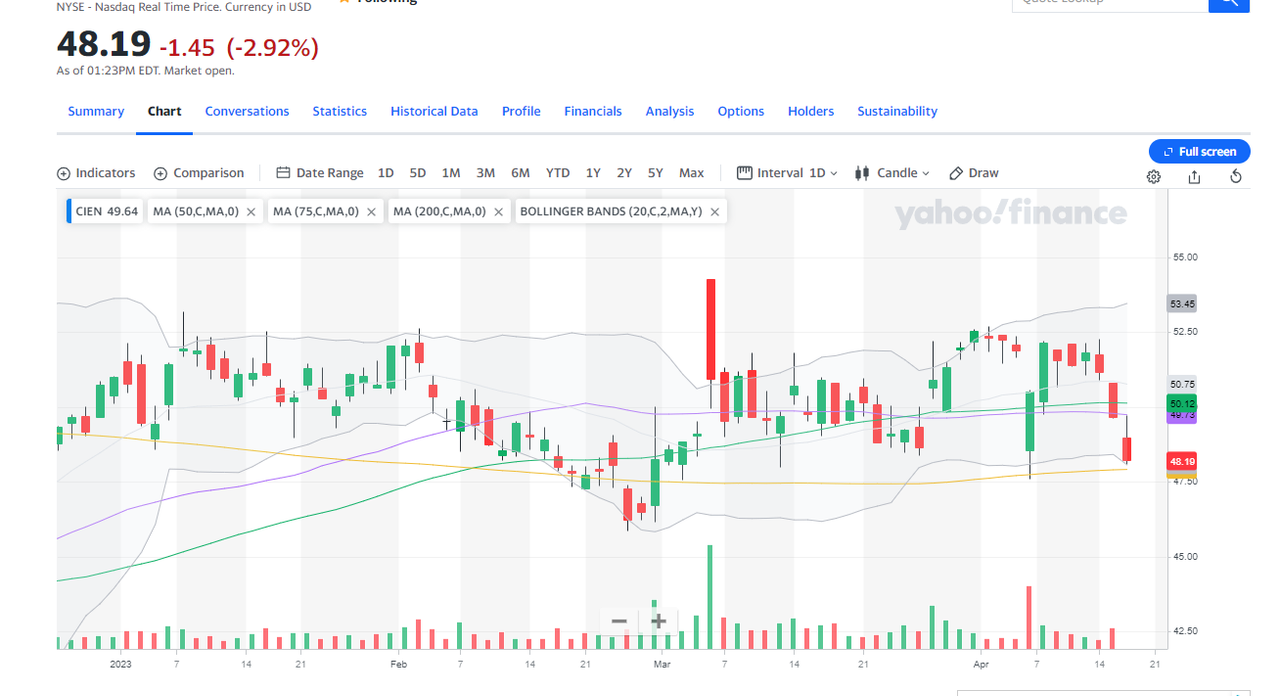Image resolution: width=1280 pixels, height=696 pixels.
Task: Remove the MA 200 indicator
Action: point(497,212)
